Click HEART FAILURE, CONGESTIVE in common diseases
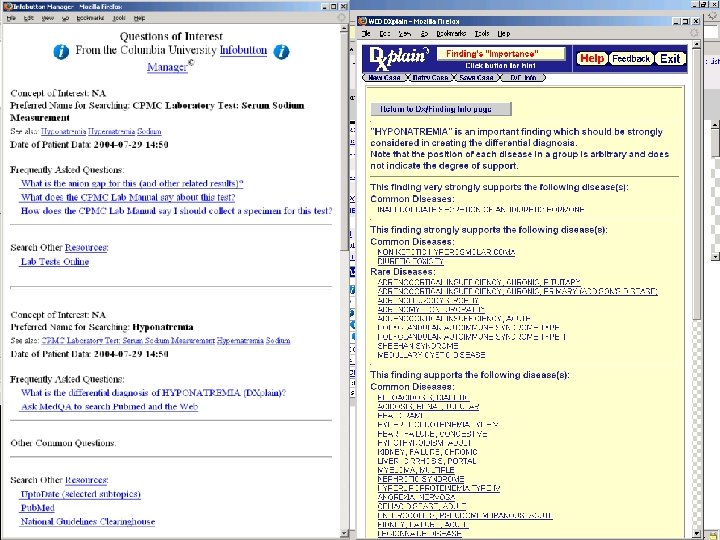 click(x=432, y=433)
